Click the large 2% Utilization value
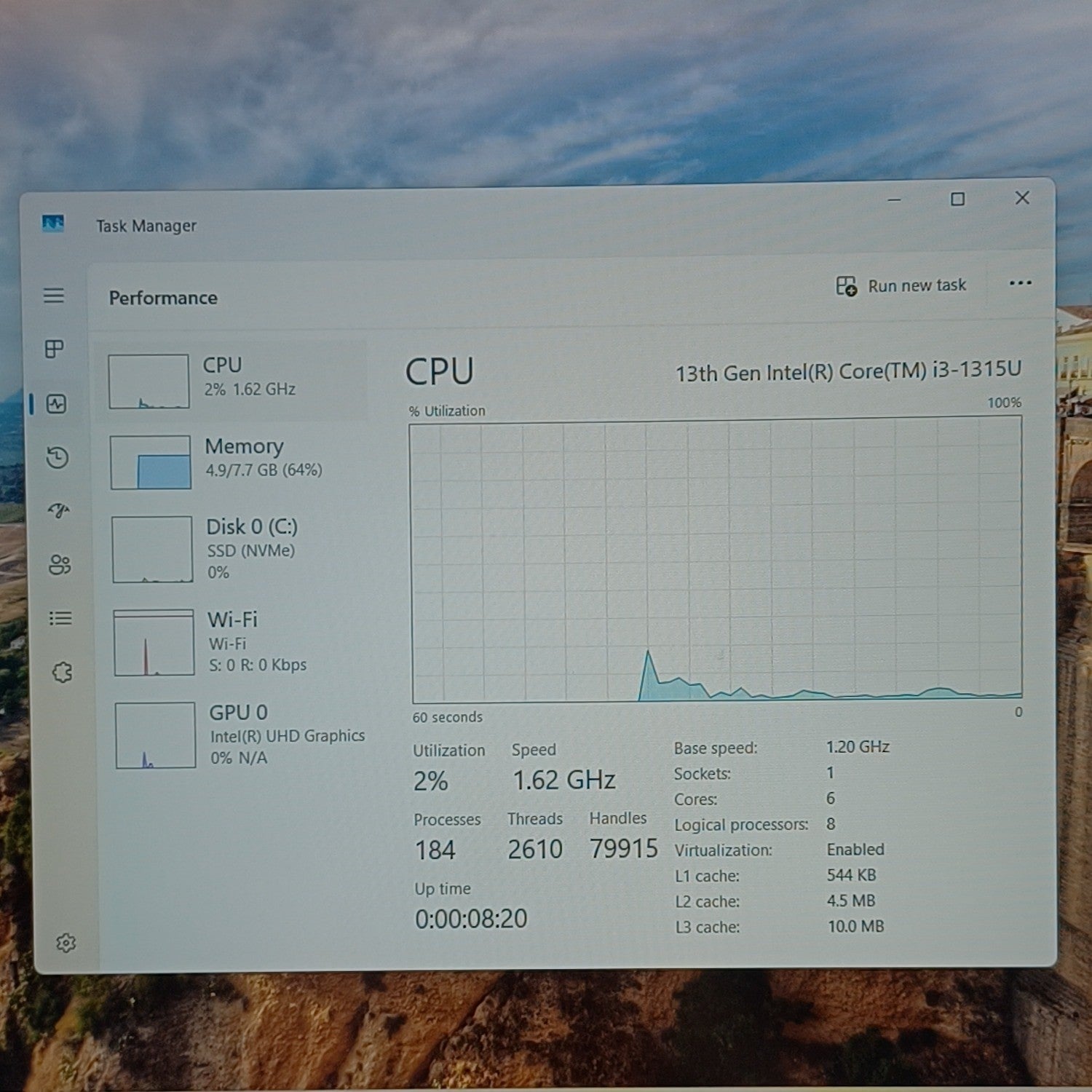 (430, 782)
